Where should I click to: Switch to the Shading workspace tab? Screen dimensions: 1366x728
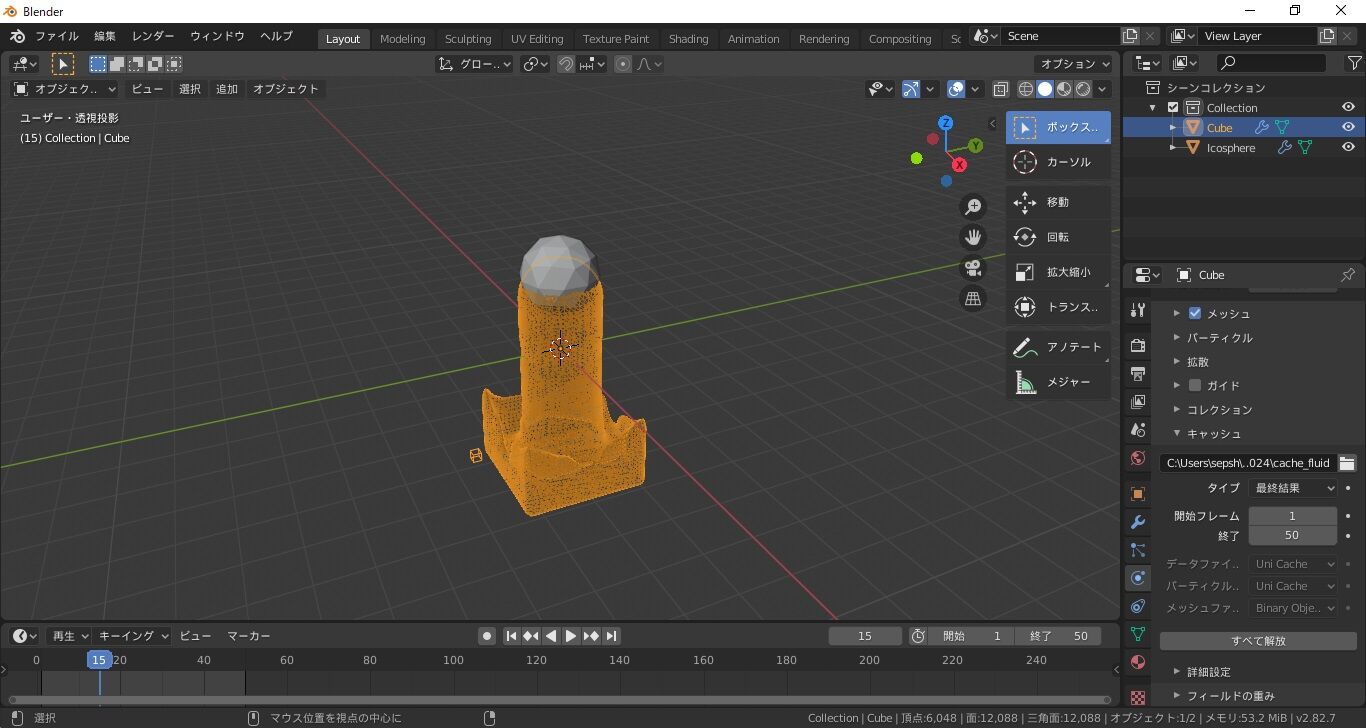688,39
